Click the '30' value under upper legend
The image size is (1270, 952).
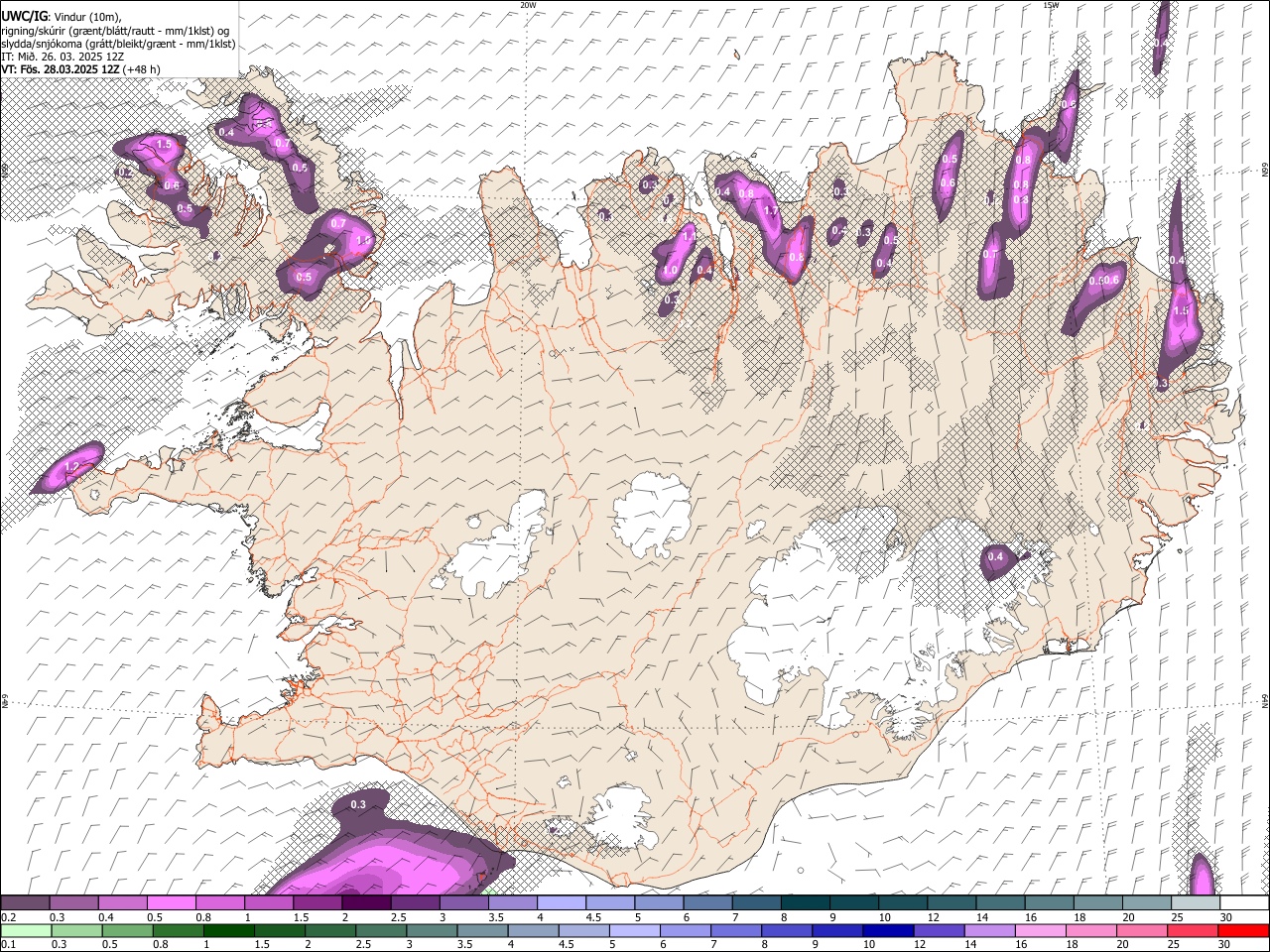tap(1226, 917)
